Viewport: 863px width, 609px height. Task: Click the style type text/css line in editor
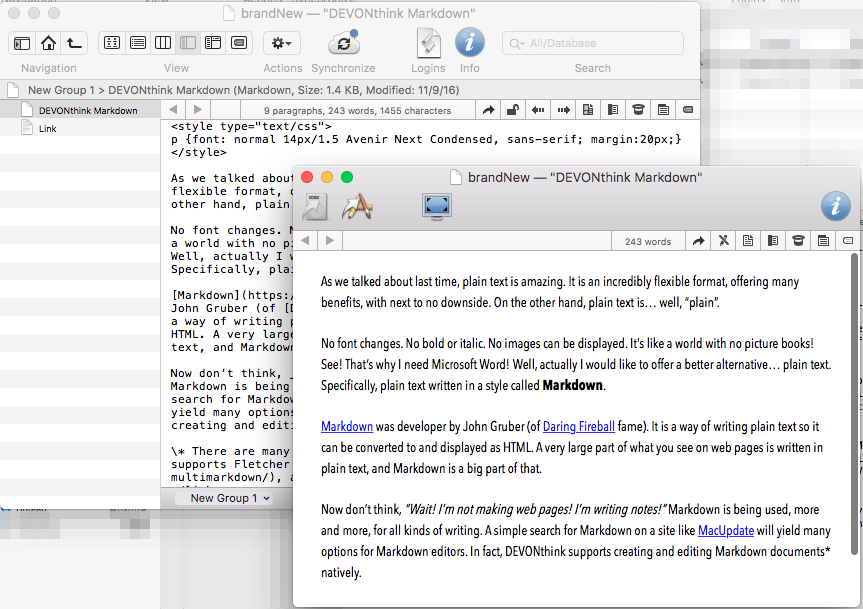251,126
